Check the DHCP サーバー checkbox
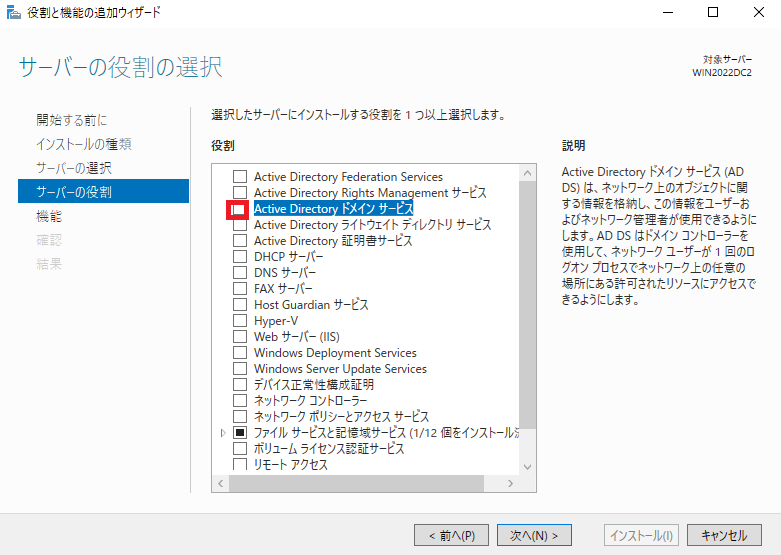This screenshot has height=555, width=781. pyautogui.click(x=240, y=257)
